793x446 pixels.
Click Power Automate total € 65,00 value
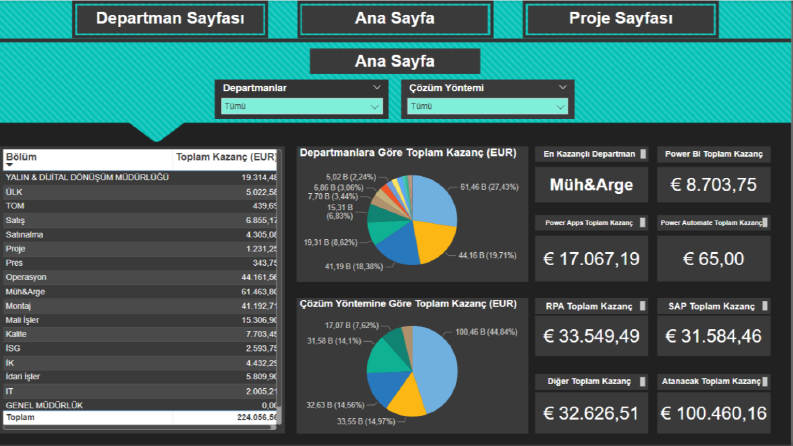pos(714,259)
